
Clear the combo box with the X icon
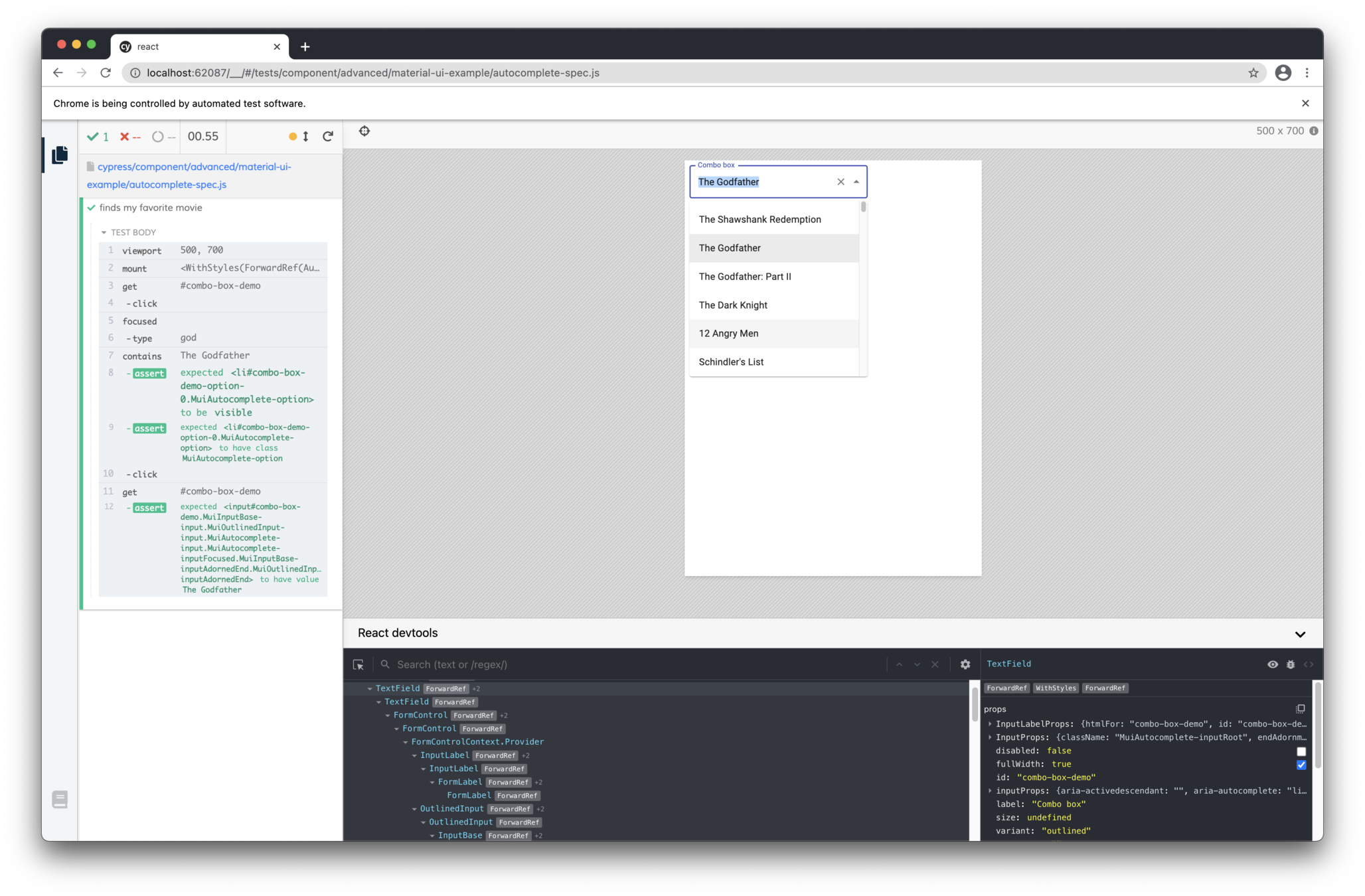841,182
